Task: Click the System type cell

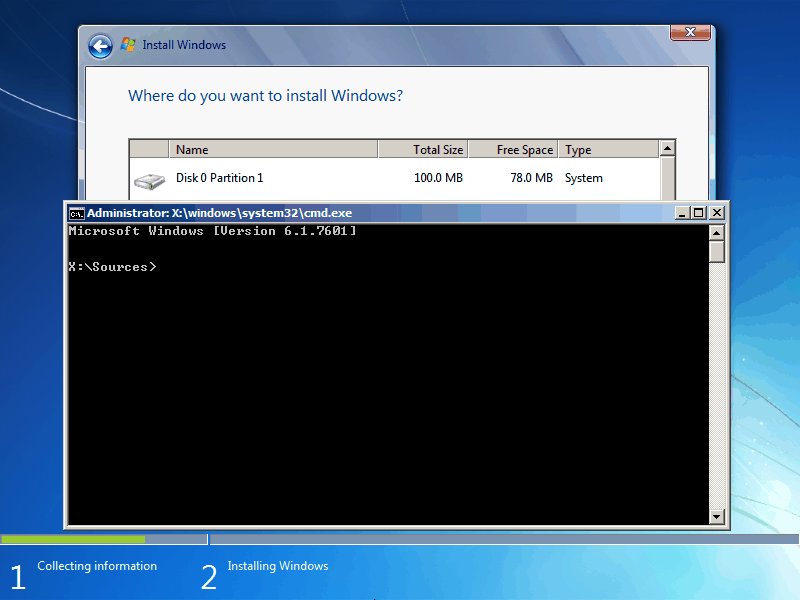Action: point(584,178)
